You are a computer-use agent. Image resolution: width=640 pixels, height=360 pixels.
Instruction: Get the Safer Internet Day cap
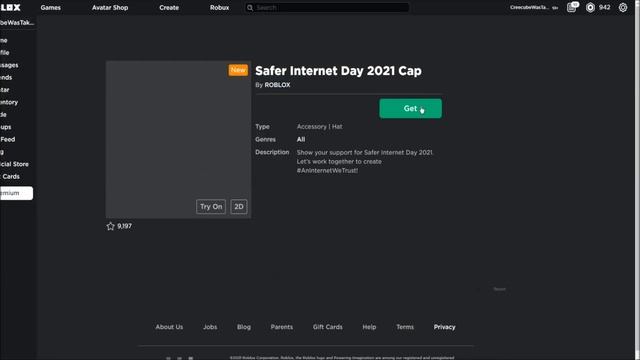click(410, 109)
